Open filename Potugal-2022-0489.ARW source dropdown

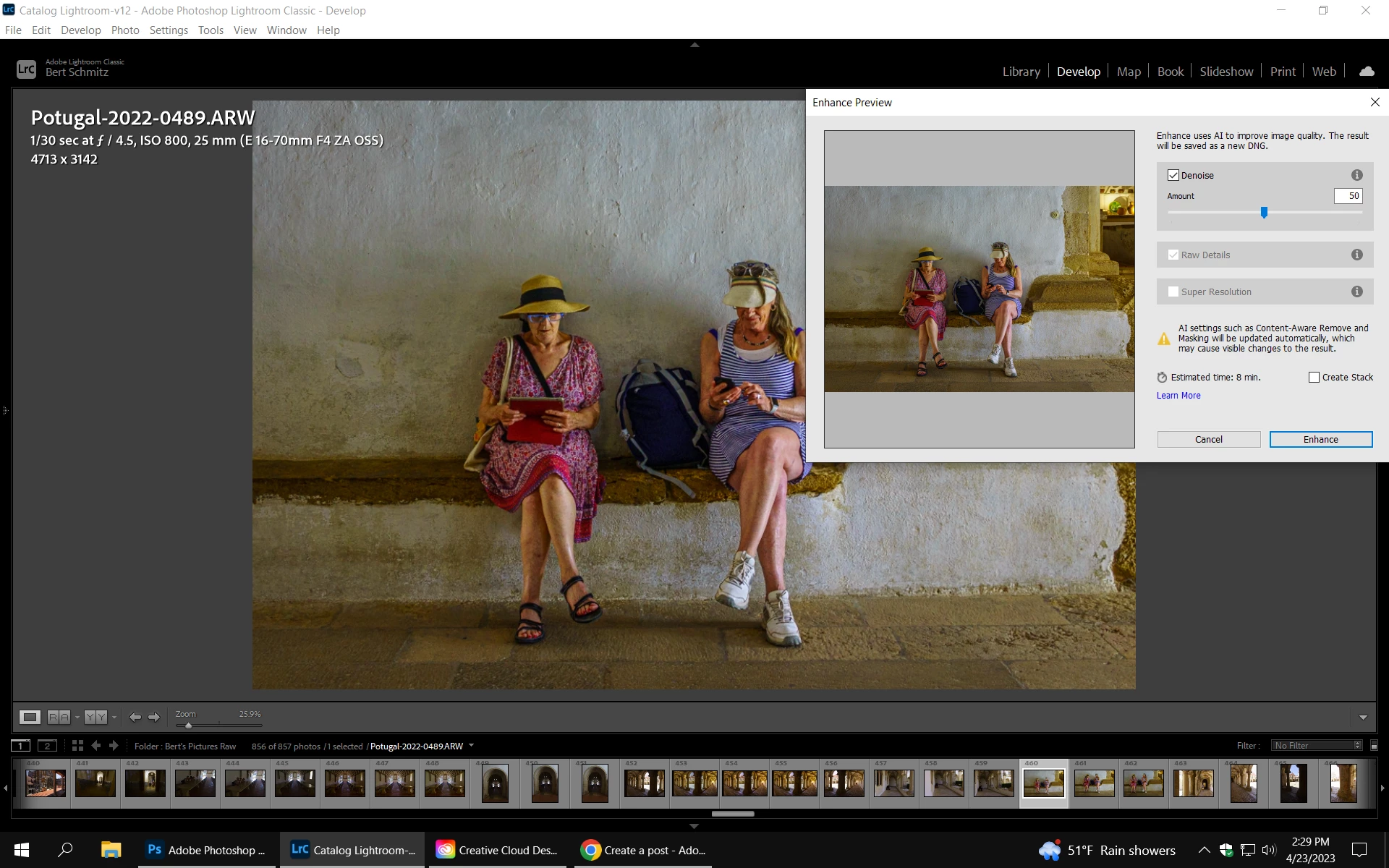tap(472, 746)
